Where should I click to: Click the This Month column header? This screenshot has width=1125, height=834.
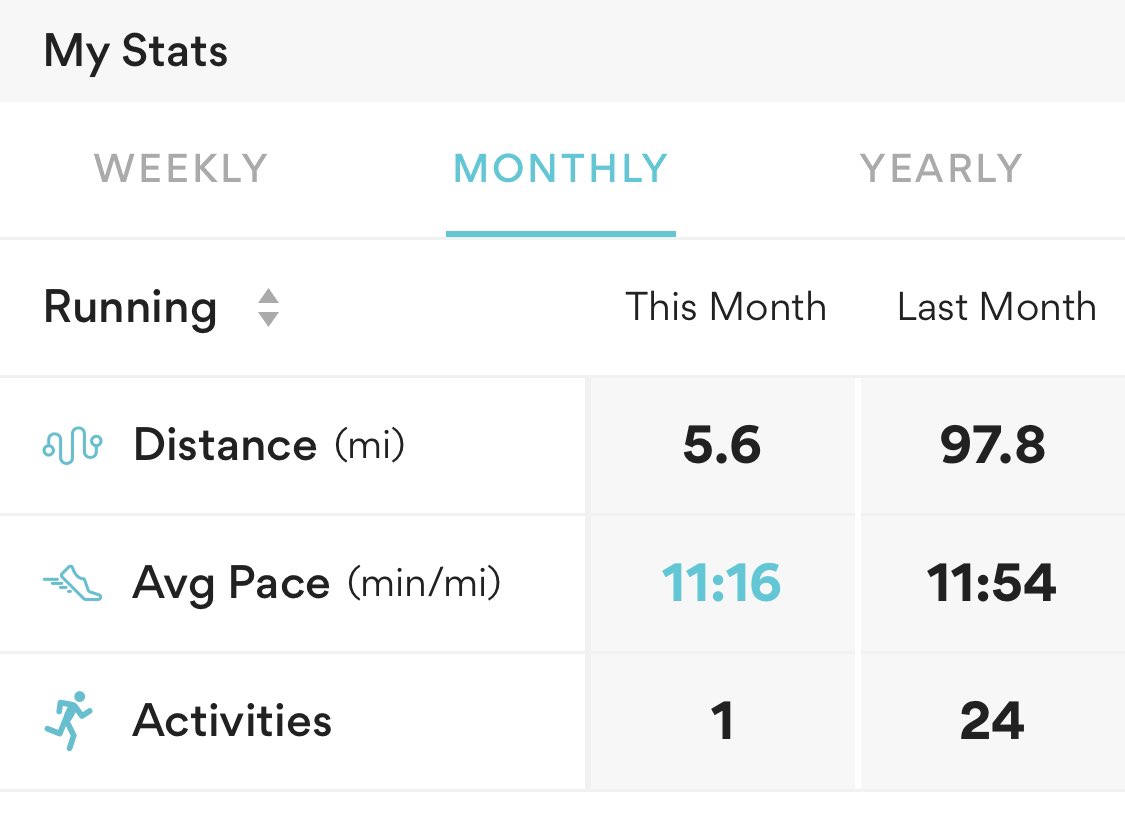pyautogui.click(x=725, y=307)
